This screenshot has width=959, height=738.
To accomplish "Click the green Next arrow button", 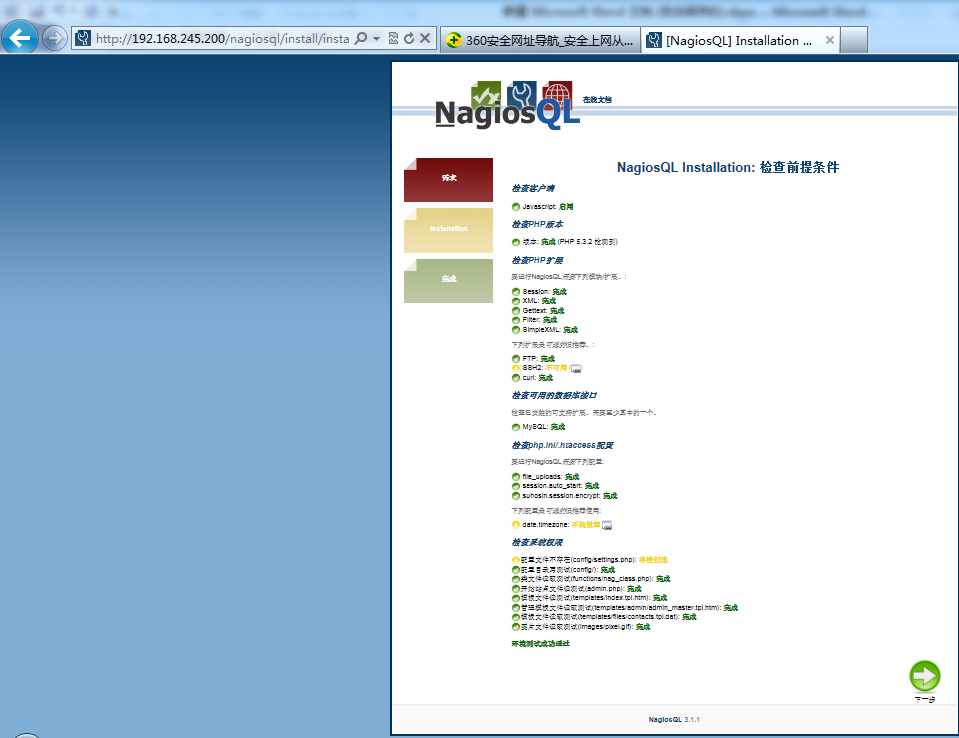I will coord(924,676).
